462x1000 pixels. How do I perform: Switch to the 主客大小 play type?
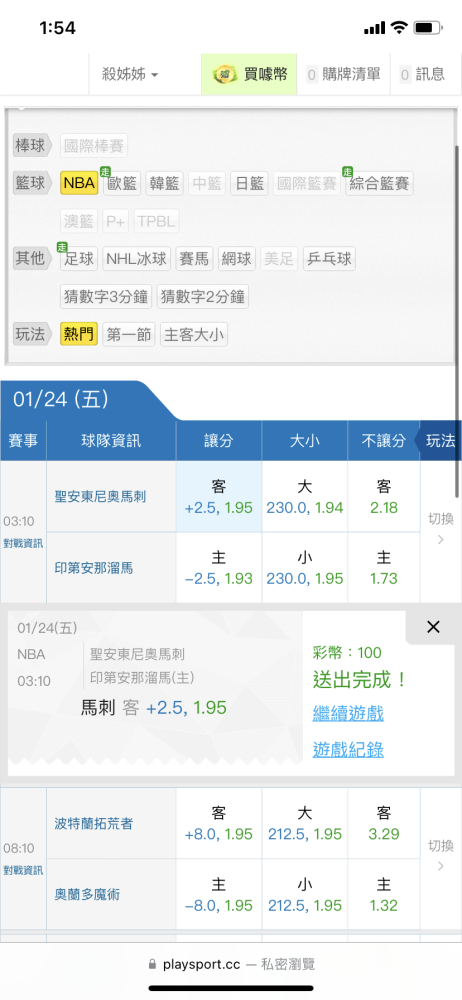194,334
